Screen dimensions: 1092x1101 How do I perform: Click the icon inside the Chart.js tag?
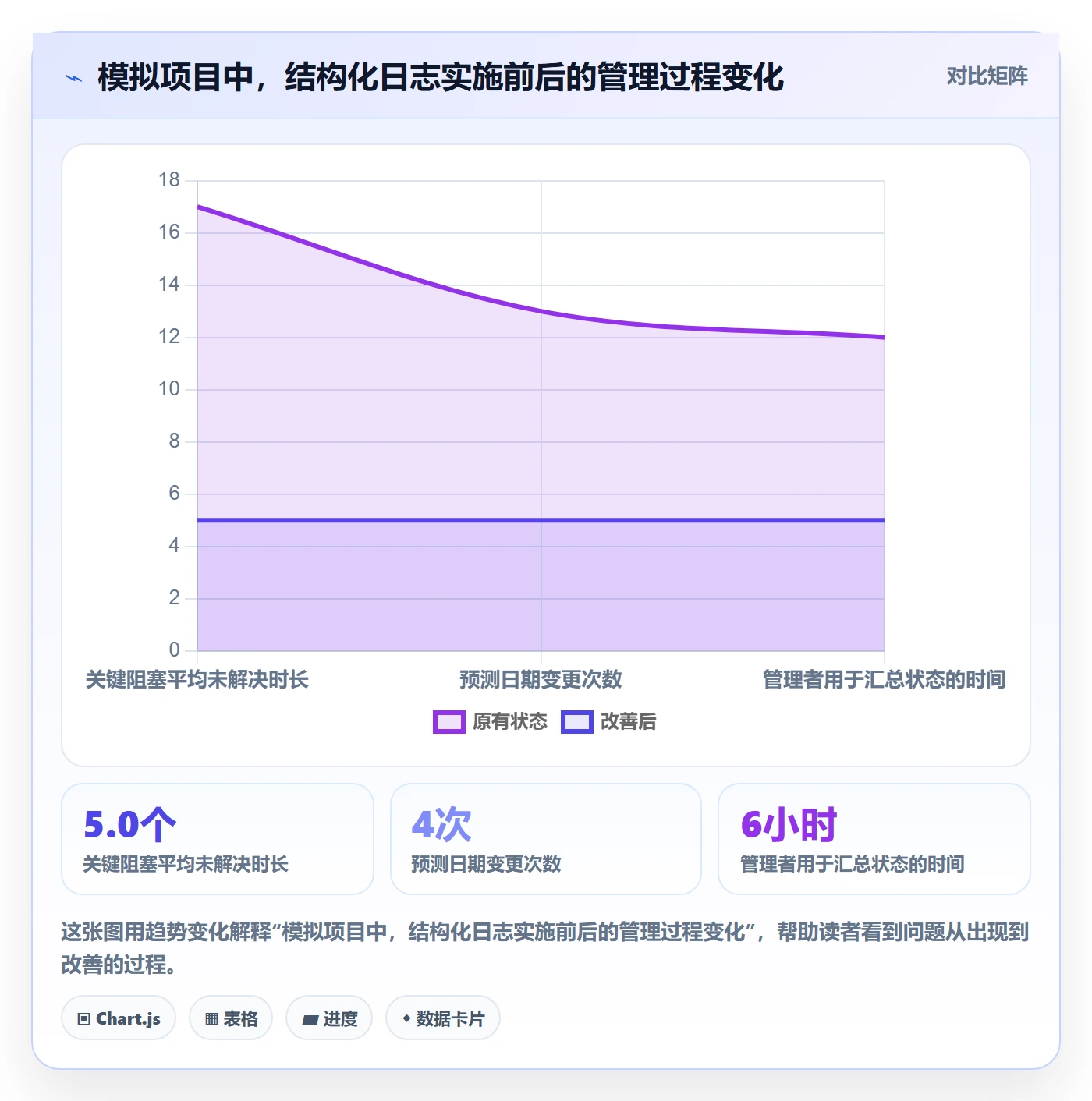[x=84, y=1018]
